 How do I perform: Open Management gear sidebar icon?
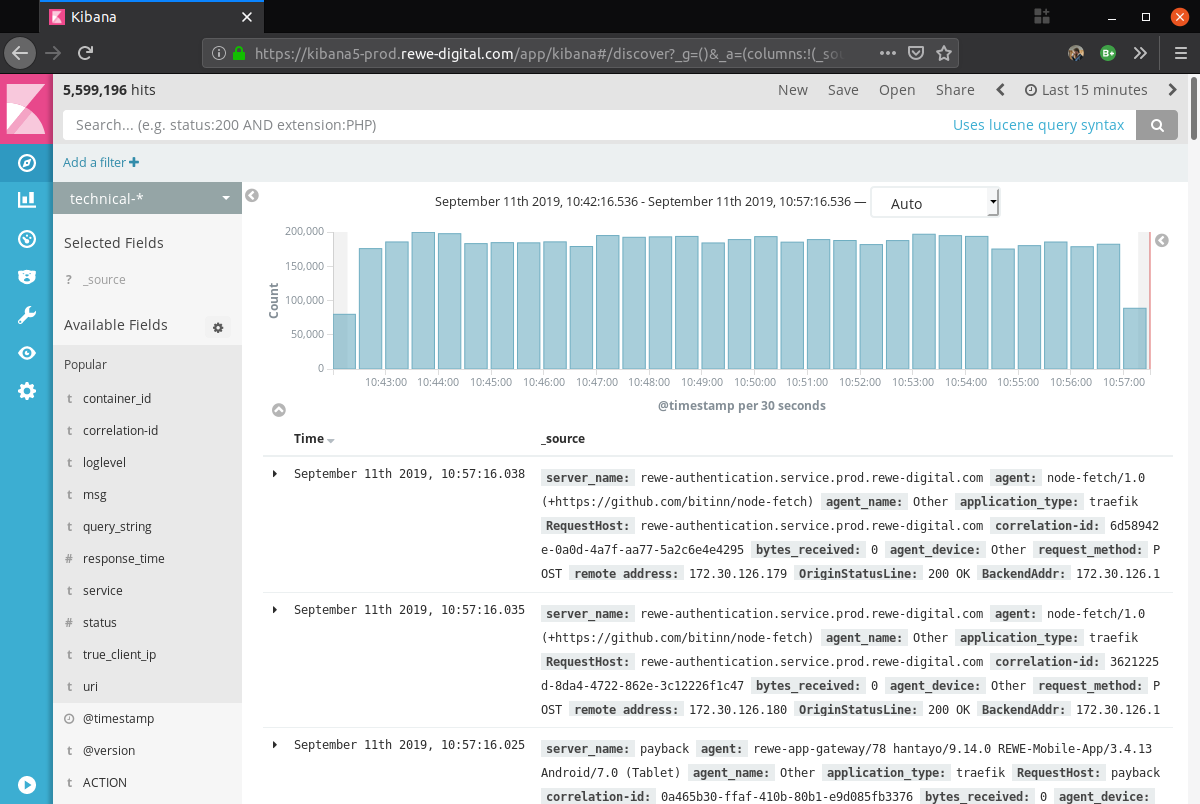click(x=27, y=391)
